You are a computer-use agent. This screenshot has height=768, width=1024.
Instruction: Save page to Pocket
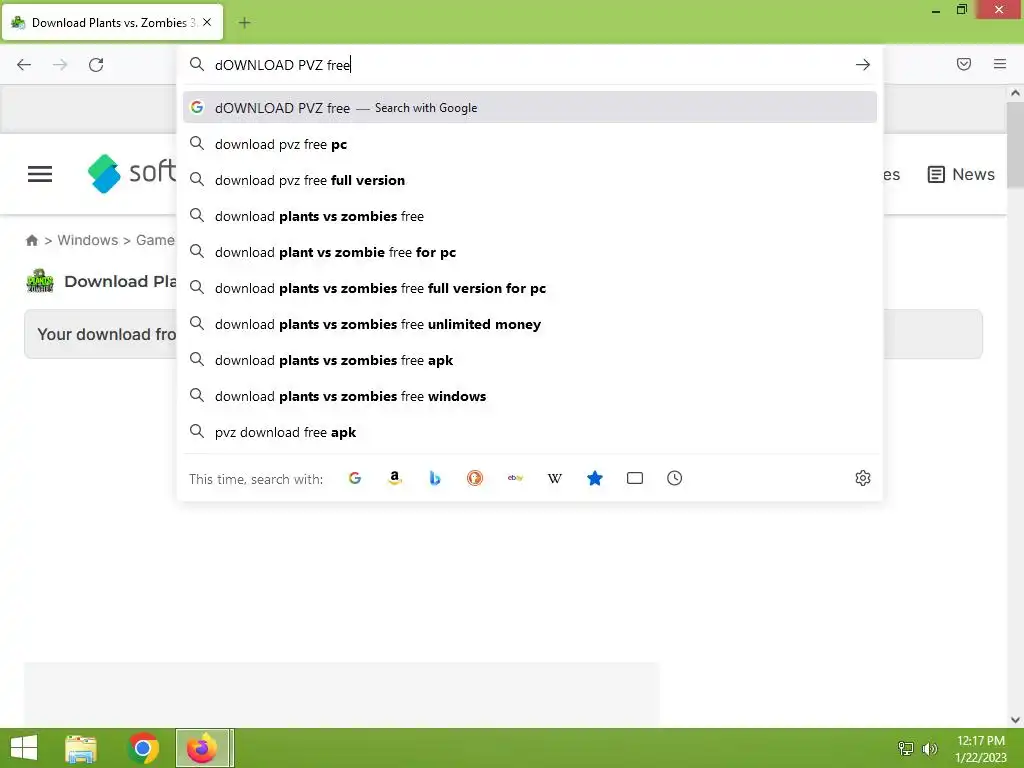pos(964,64)
